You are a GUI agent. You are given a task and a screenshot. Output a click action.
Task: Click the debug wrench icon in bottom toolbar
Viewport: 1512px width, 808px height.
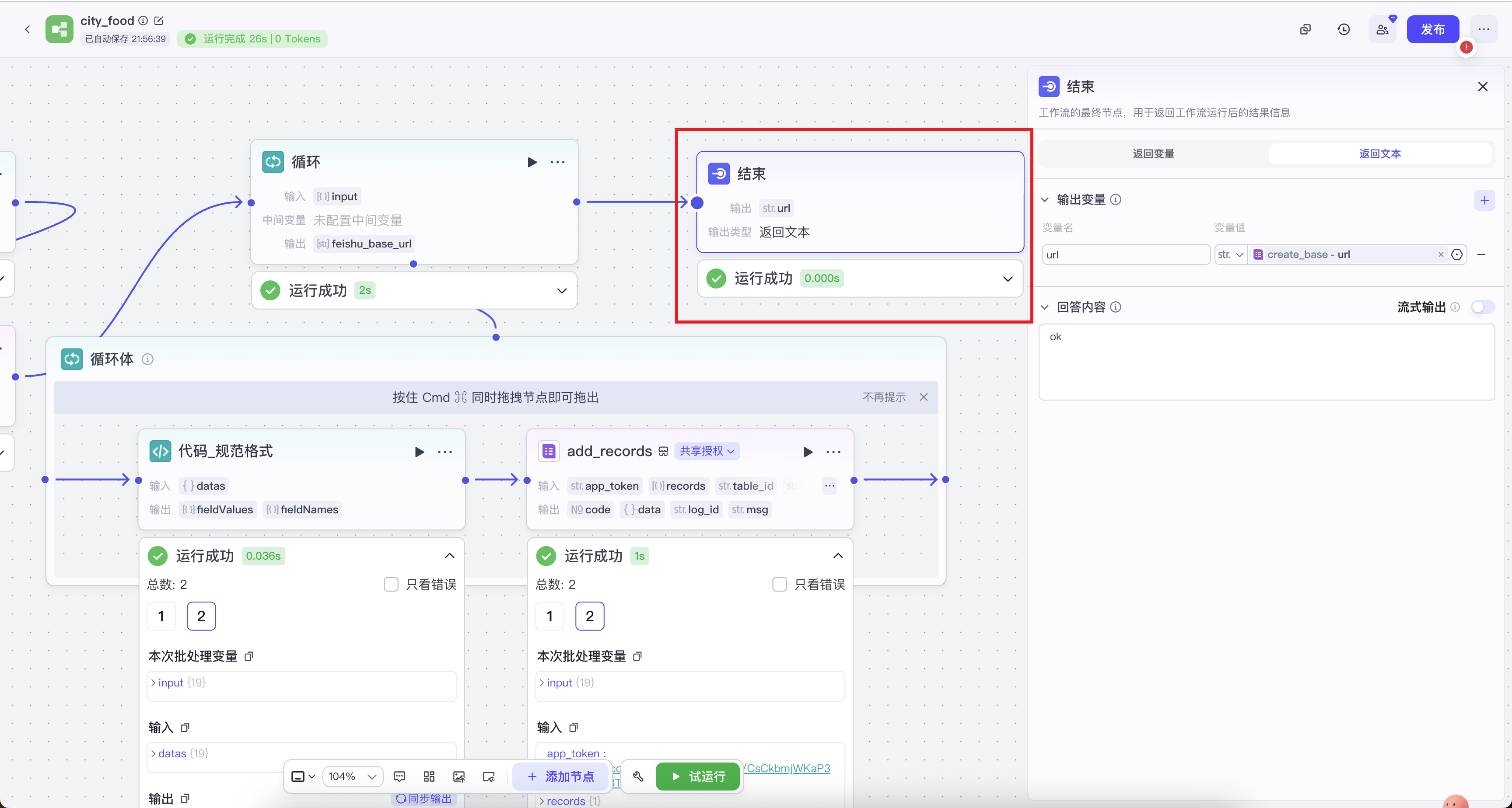tap(638, 777)
